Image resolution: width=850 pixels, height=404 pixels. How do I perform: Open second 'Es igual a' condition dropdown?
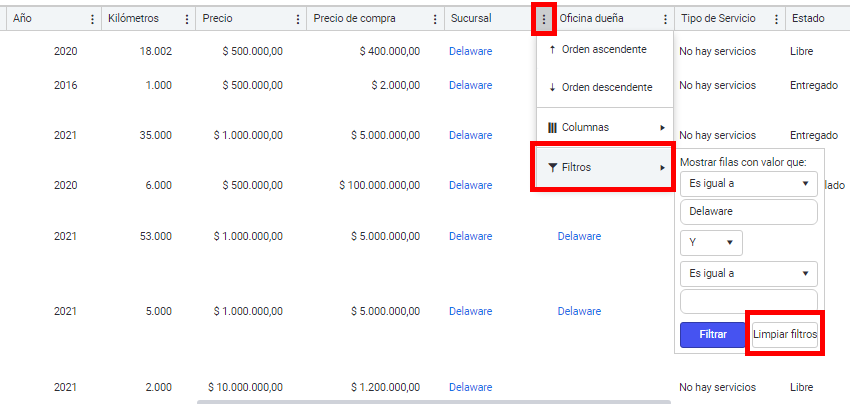748,273
